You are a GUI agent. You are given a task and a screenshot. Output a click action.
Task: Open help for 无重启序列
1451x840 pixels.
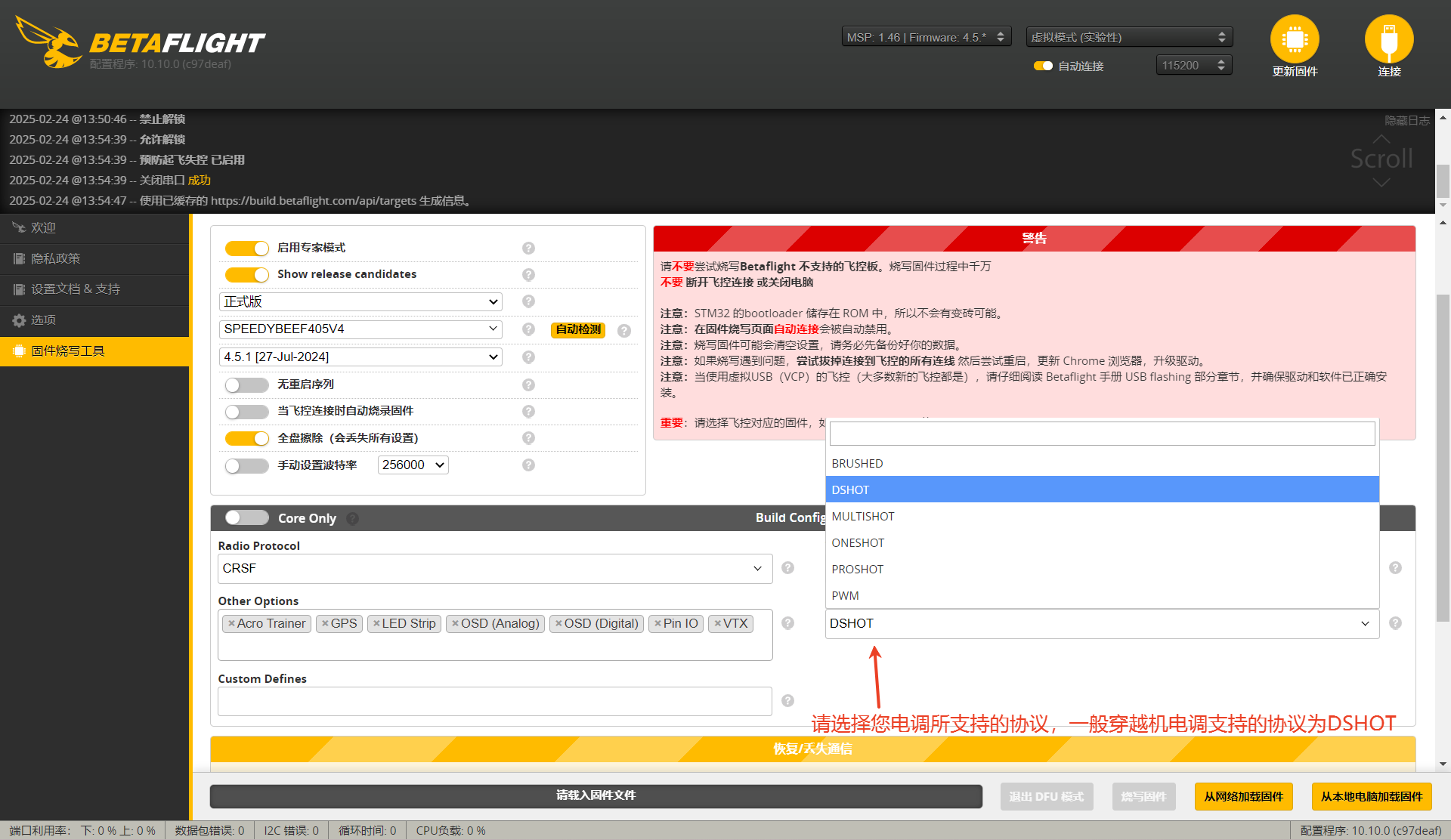(x=528, y=384)
